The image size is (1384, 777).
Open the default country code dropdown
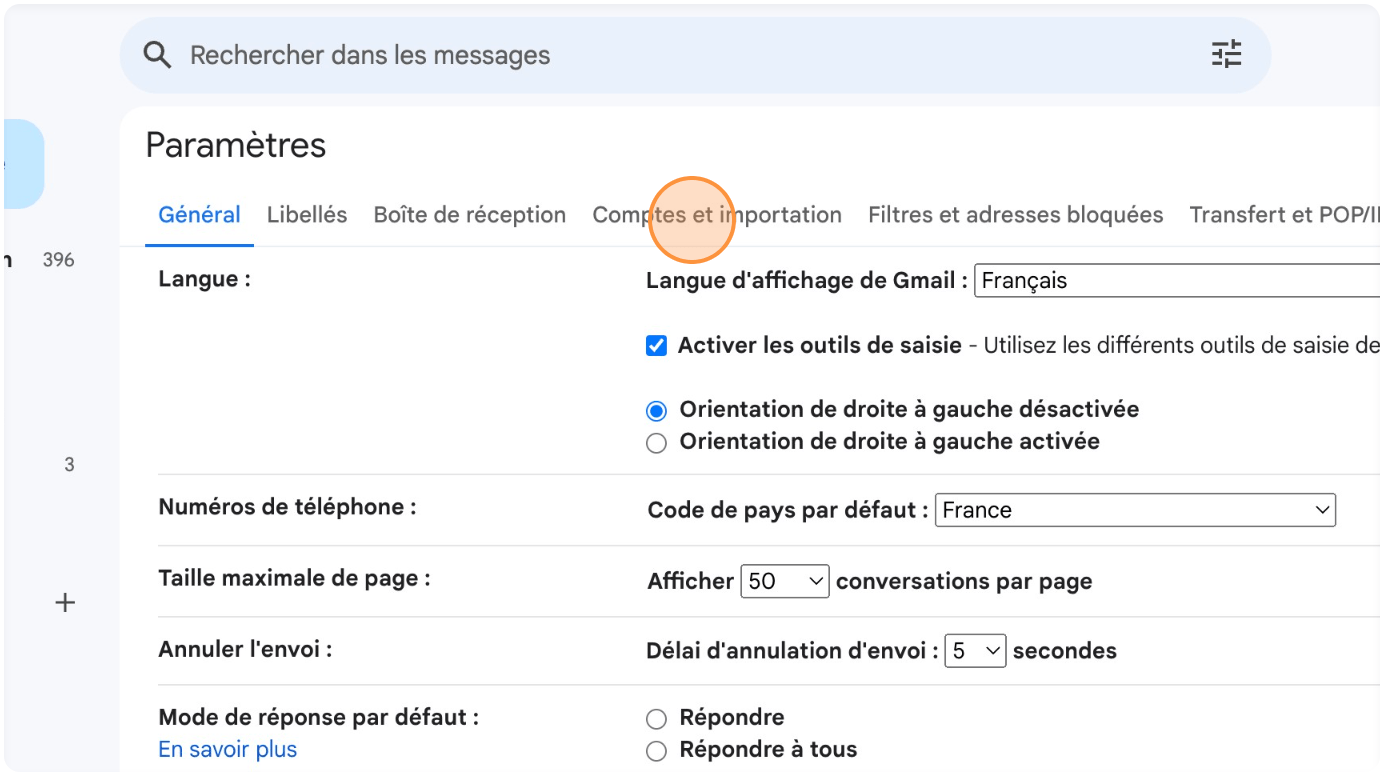(1135, 510)
